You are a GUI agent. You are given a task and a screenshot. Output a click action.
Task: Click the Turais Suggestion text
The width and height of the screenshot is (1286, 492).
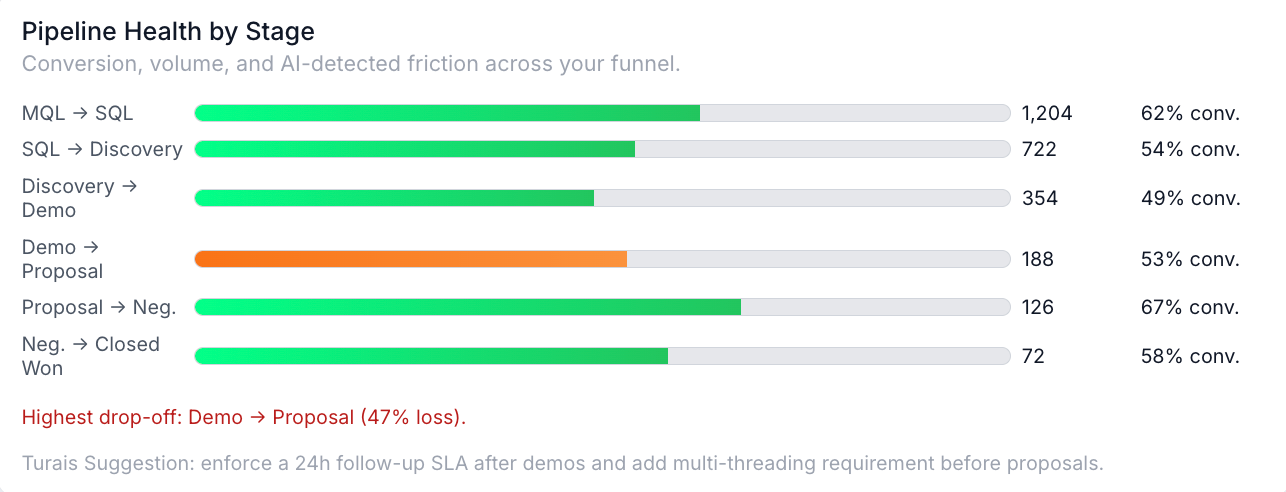[x=562, y=463]
